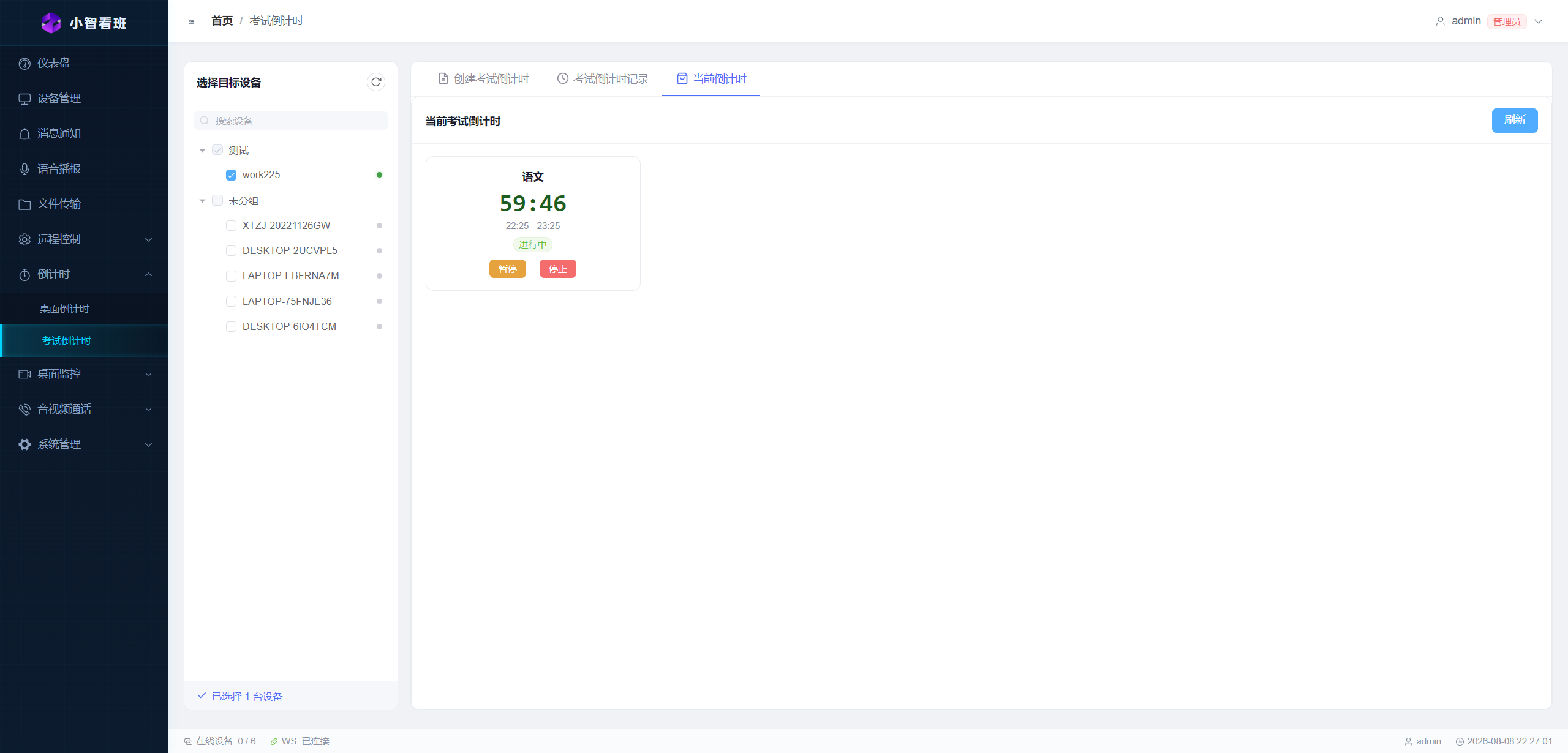The height and width of the screenshot is (753, 1568).
Task: Open the admin user dropdown arrow
Action: click(1538, 21)
